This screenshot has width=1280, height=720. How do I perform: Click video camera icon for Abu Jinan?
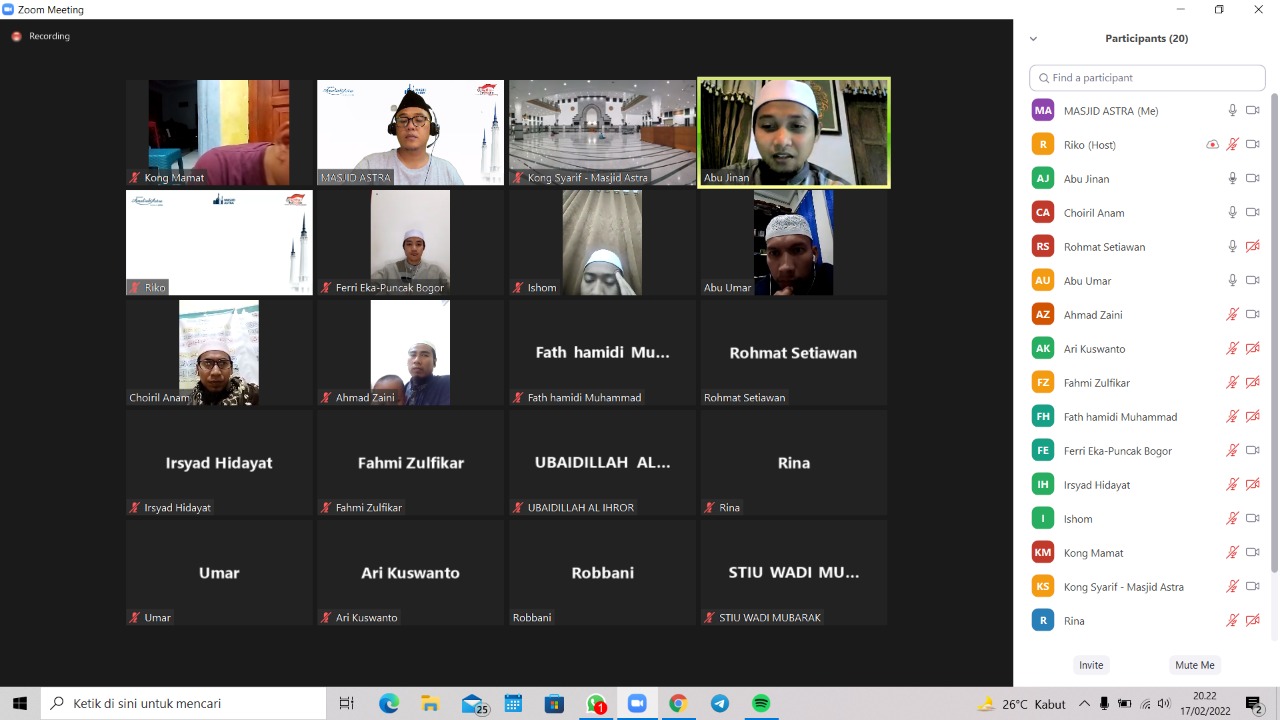tap(1252, 179)
